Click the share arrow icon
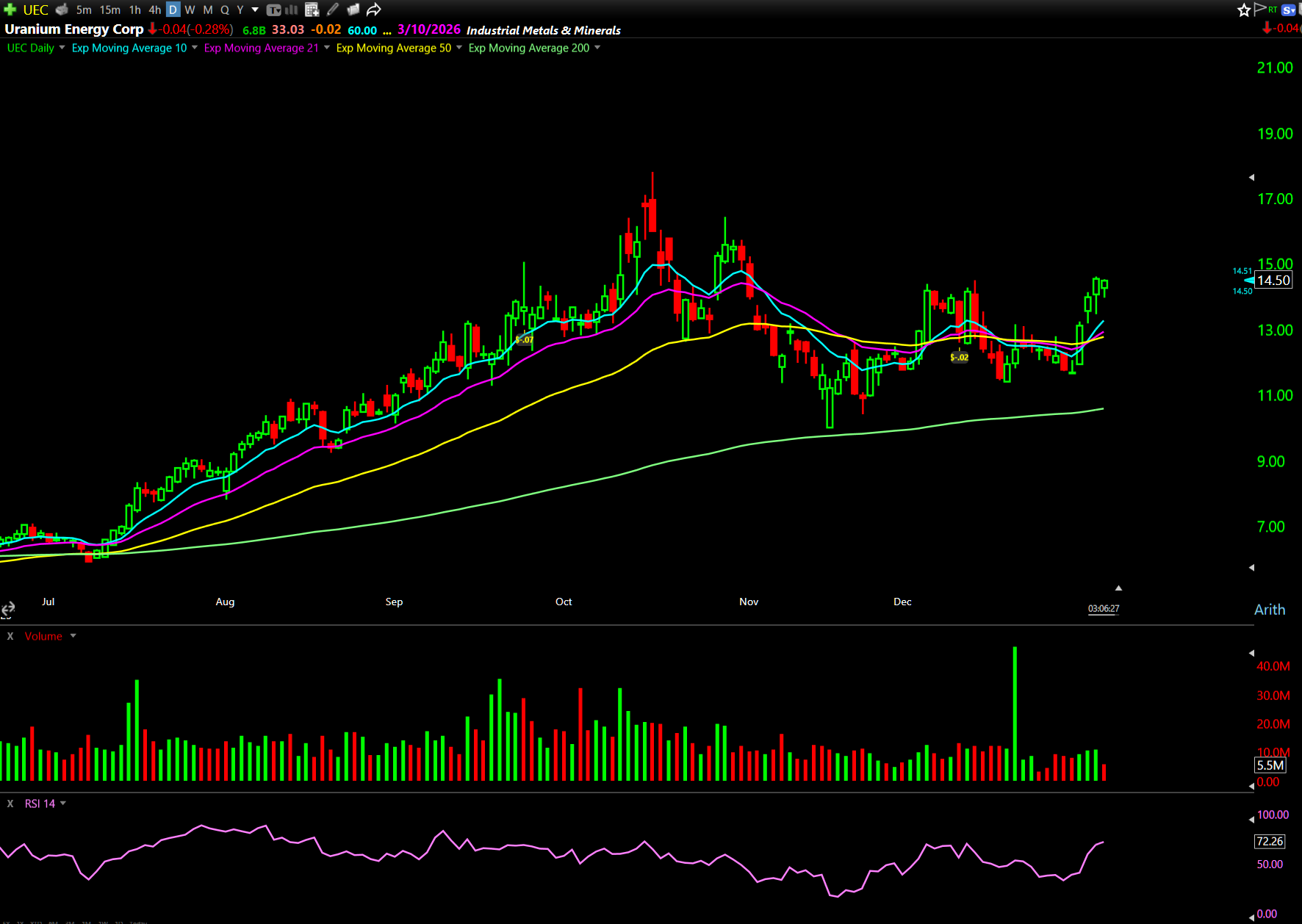Viewport: 1302px width, 924px height. point(374,10)
